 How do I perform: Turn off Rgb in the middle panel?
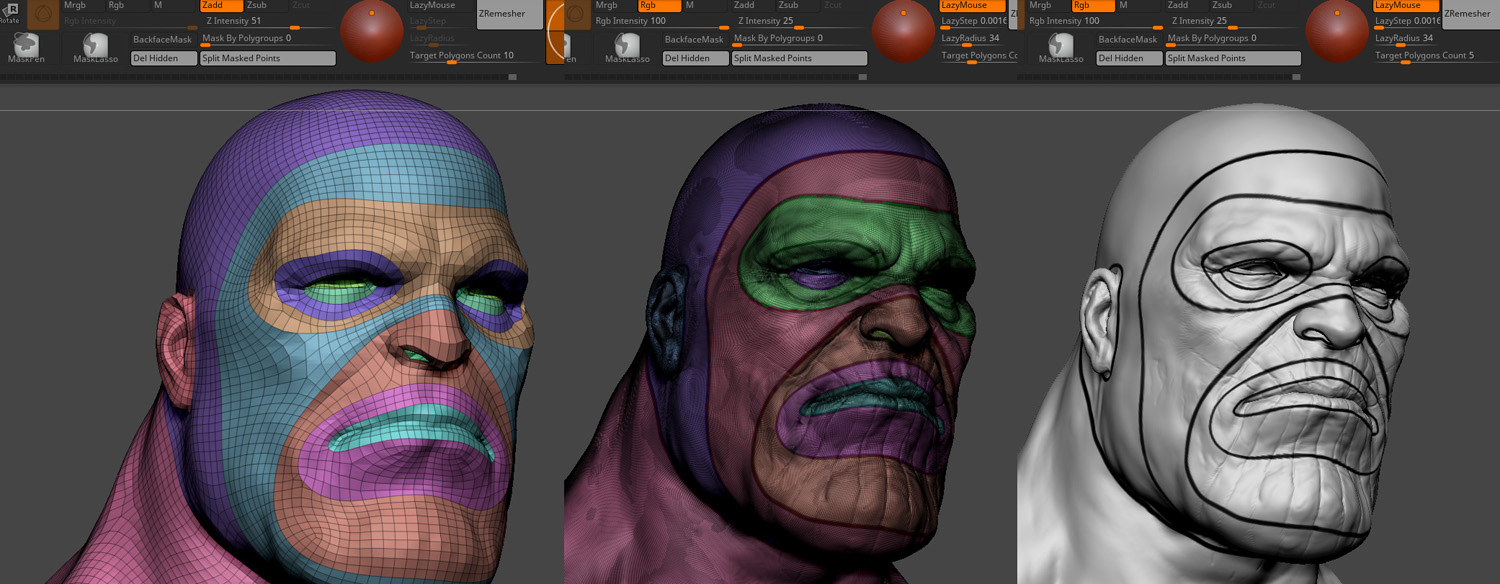pyautogui.click(x=659, y=5)
